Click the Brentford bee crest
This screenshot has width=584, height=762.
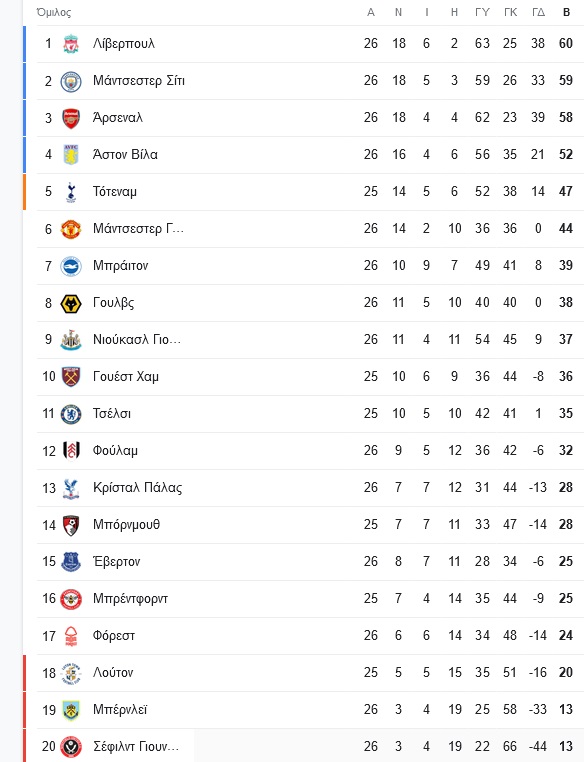(x=71, y=599)
